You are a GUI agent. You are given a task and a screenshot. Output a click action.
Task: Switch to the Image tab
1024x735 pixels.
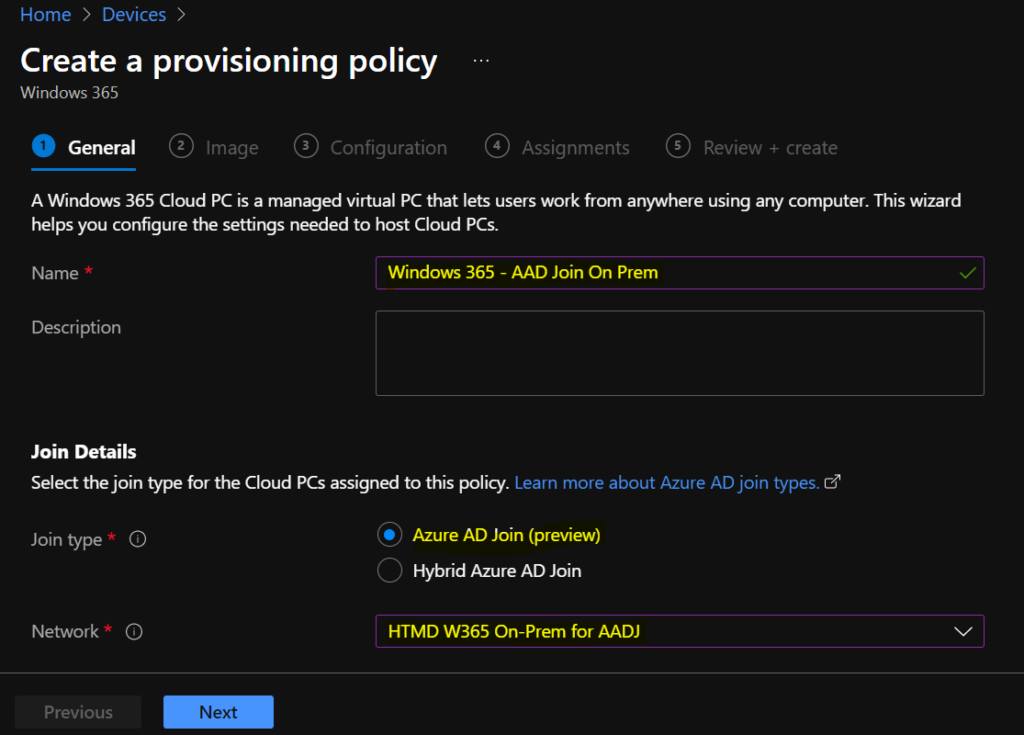click(232, 148)
